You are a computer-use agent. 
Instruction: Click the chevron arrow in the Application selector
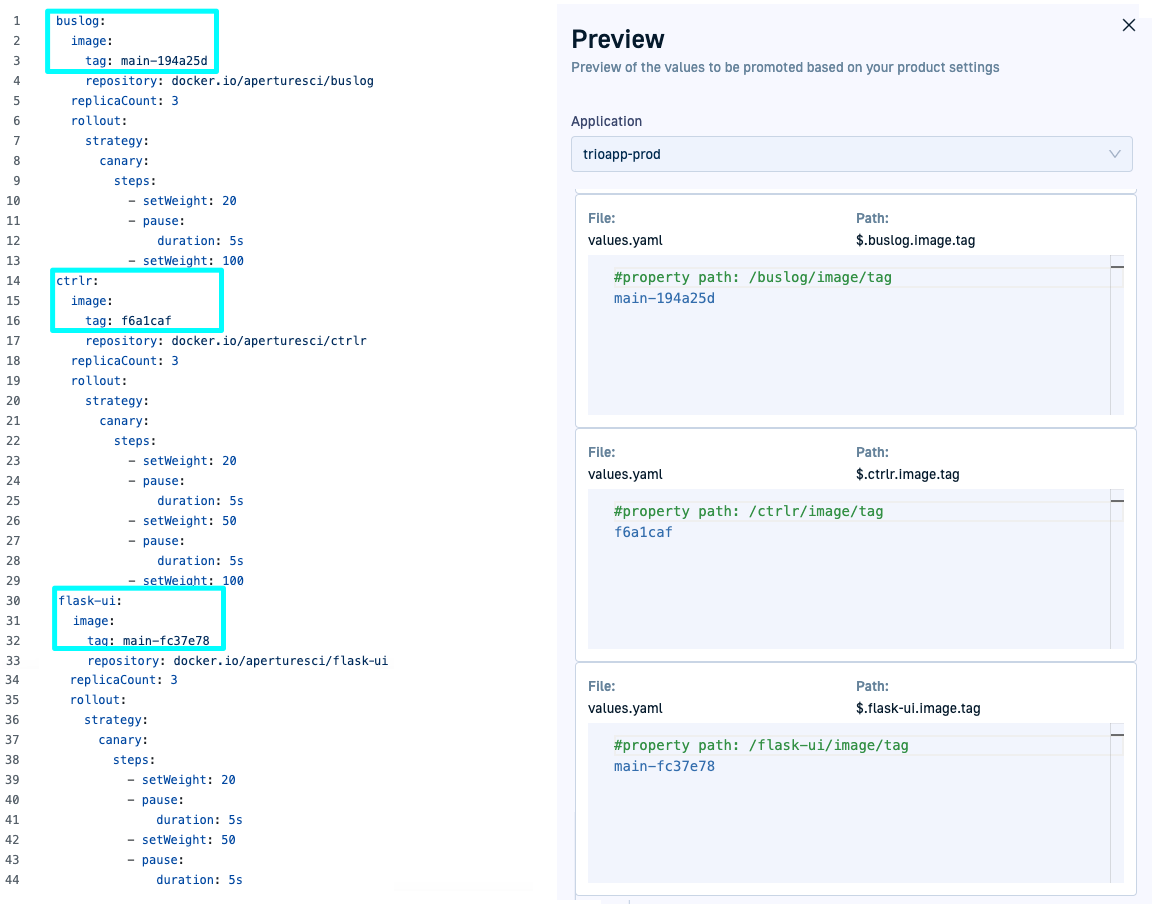point(1115,154)
